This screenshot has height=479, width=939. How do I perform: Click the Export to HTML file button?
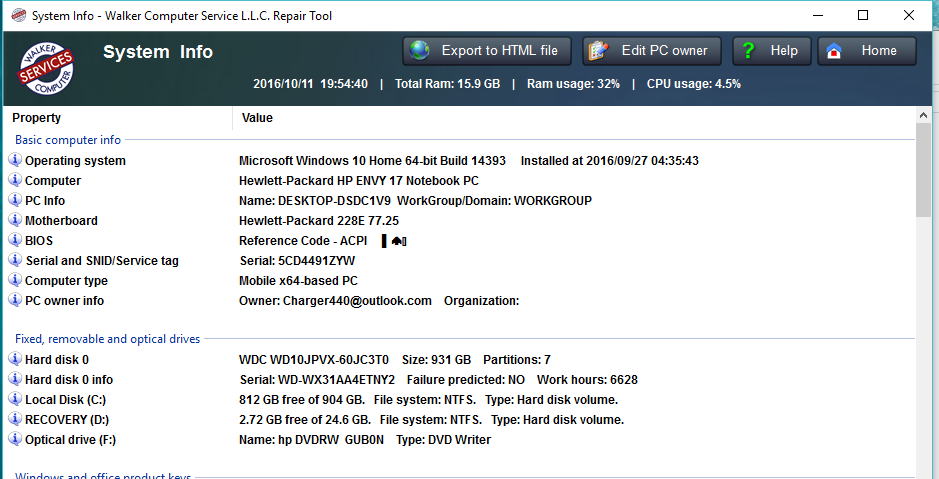(487, 51)
